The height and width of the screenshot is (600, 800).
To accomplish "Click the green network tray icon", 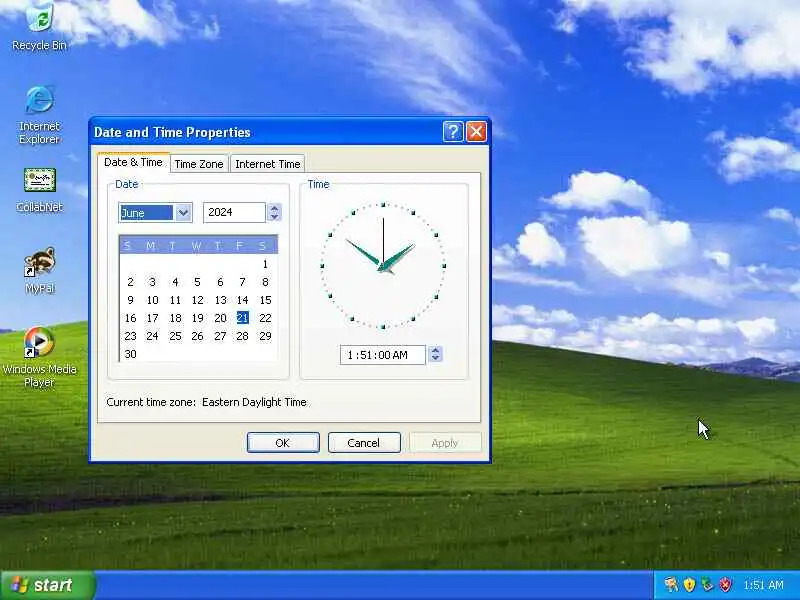I will point(707,584).
